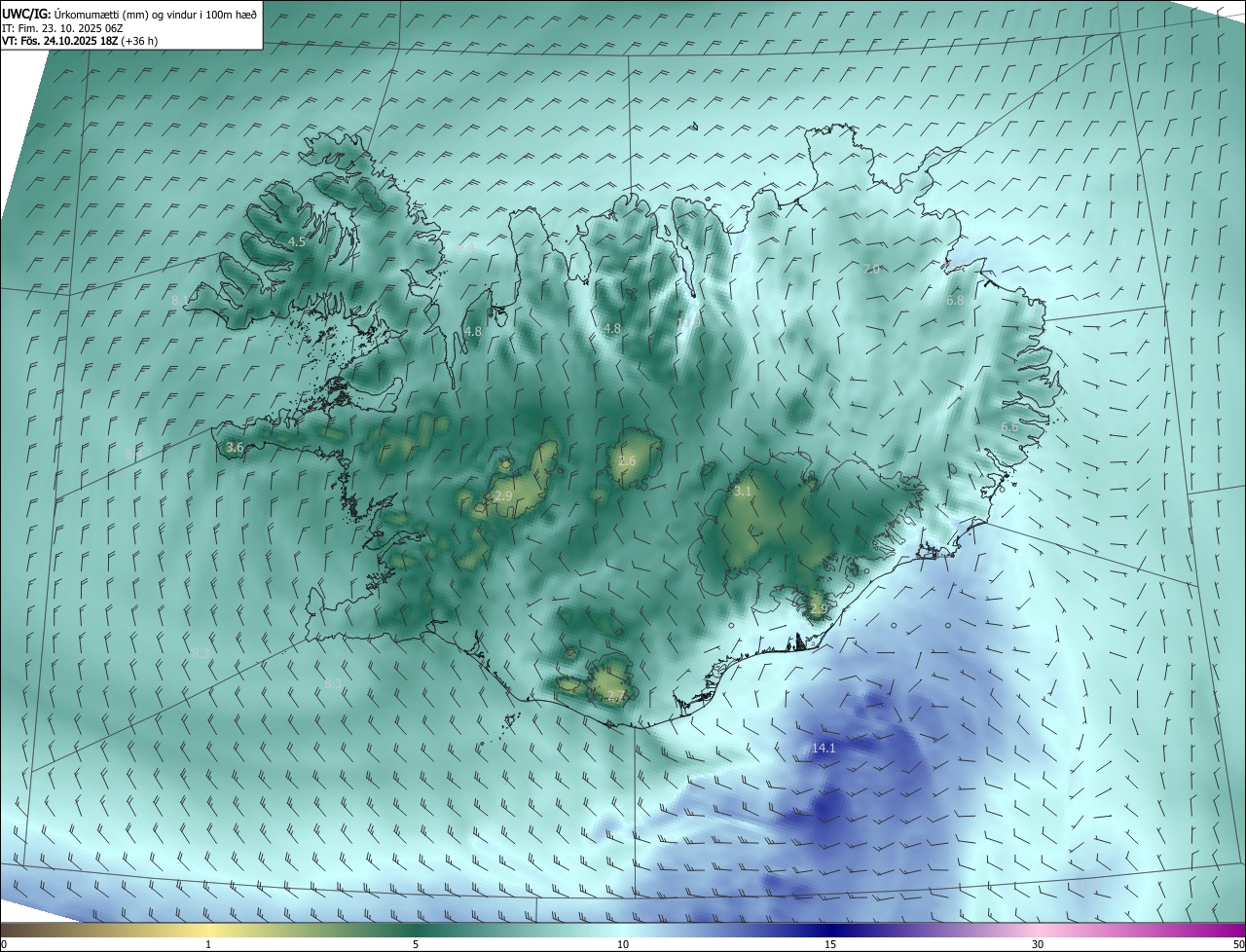This screenshot has width=1246, height=952.
Task: Click the 6.6 value label in the Eastfjords
Action: (x=1010, y=426)
